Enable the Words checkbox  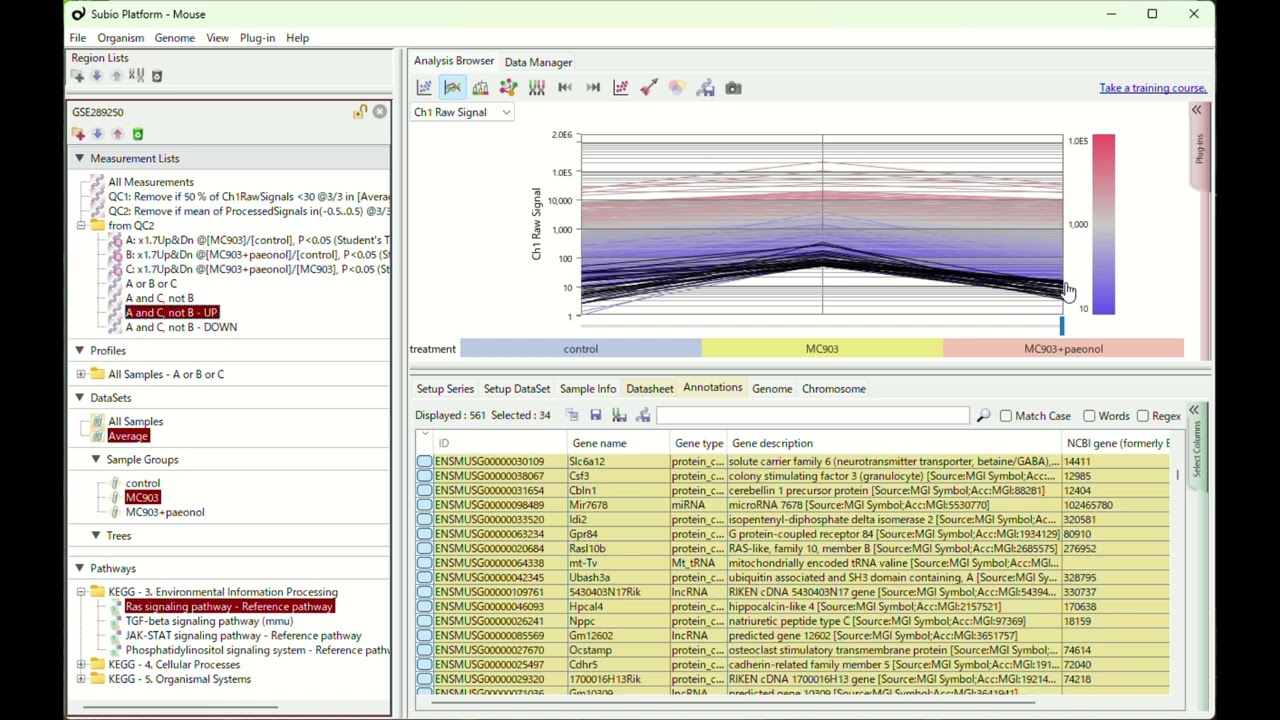tap(1089, 416)
